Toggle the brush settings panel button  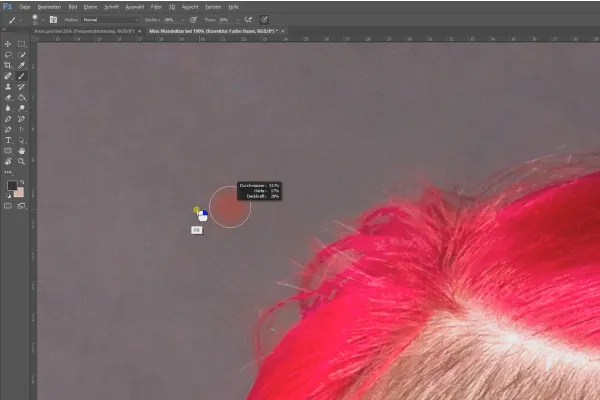tap(53, 20)
